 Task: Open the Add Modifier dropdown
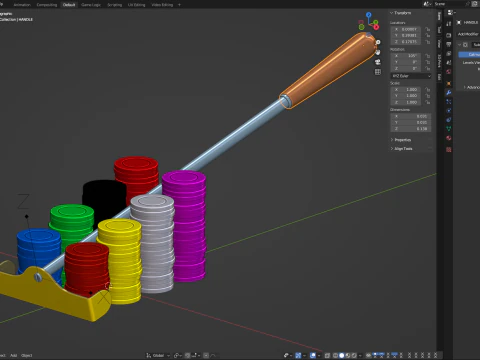pos(469,34)
